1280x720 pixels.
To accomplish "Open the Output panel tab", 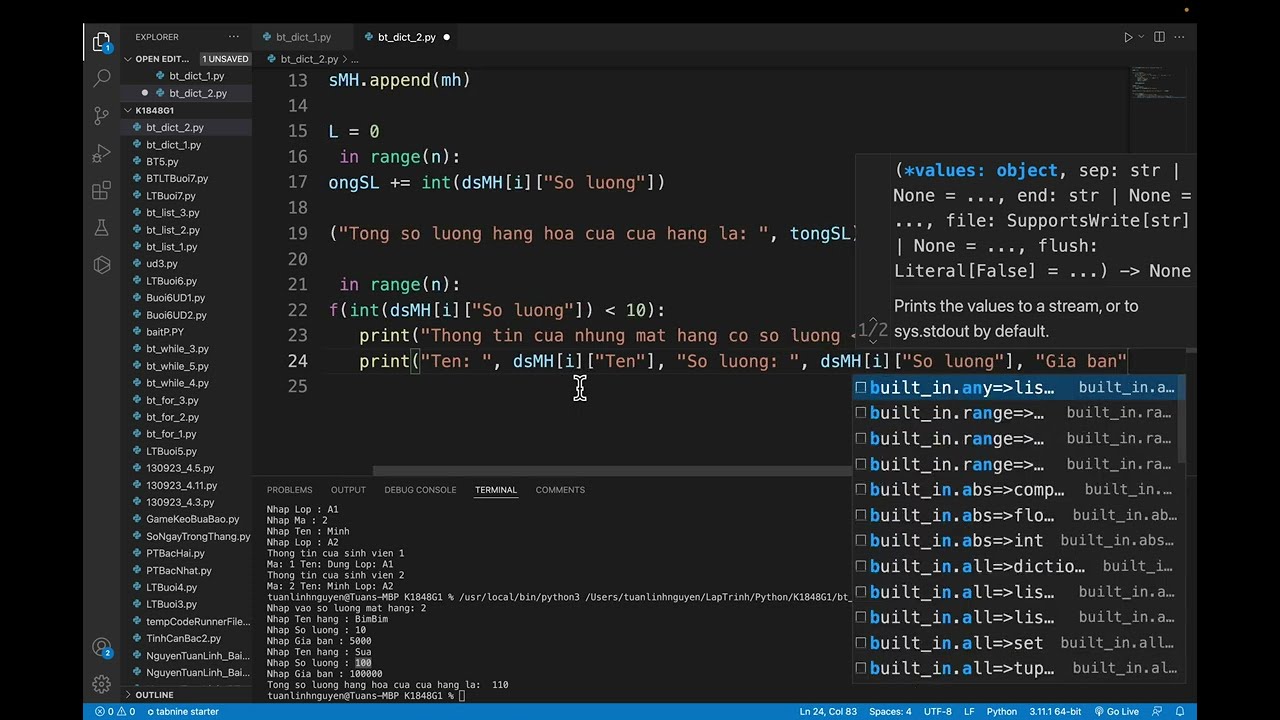I will [348, 490].
